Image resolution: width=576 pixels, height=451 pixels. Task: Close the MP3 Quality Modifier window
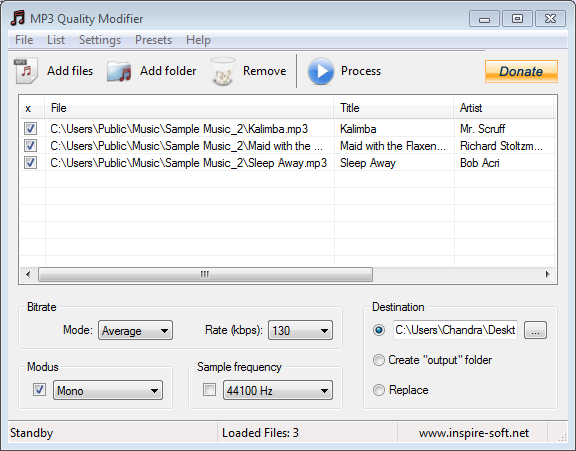coord(550,19)
